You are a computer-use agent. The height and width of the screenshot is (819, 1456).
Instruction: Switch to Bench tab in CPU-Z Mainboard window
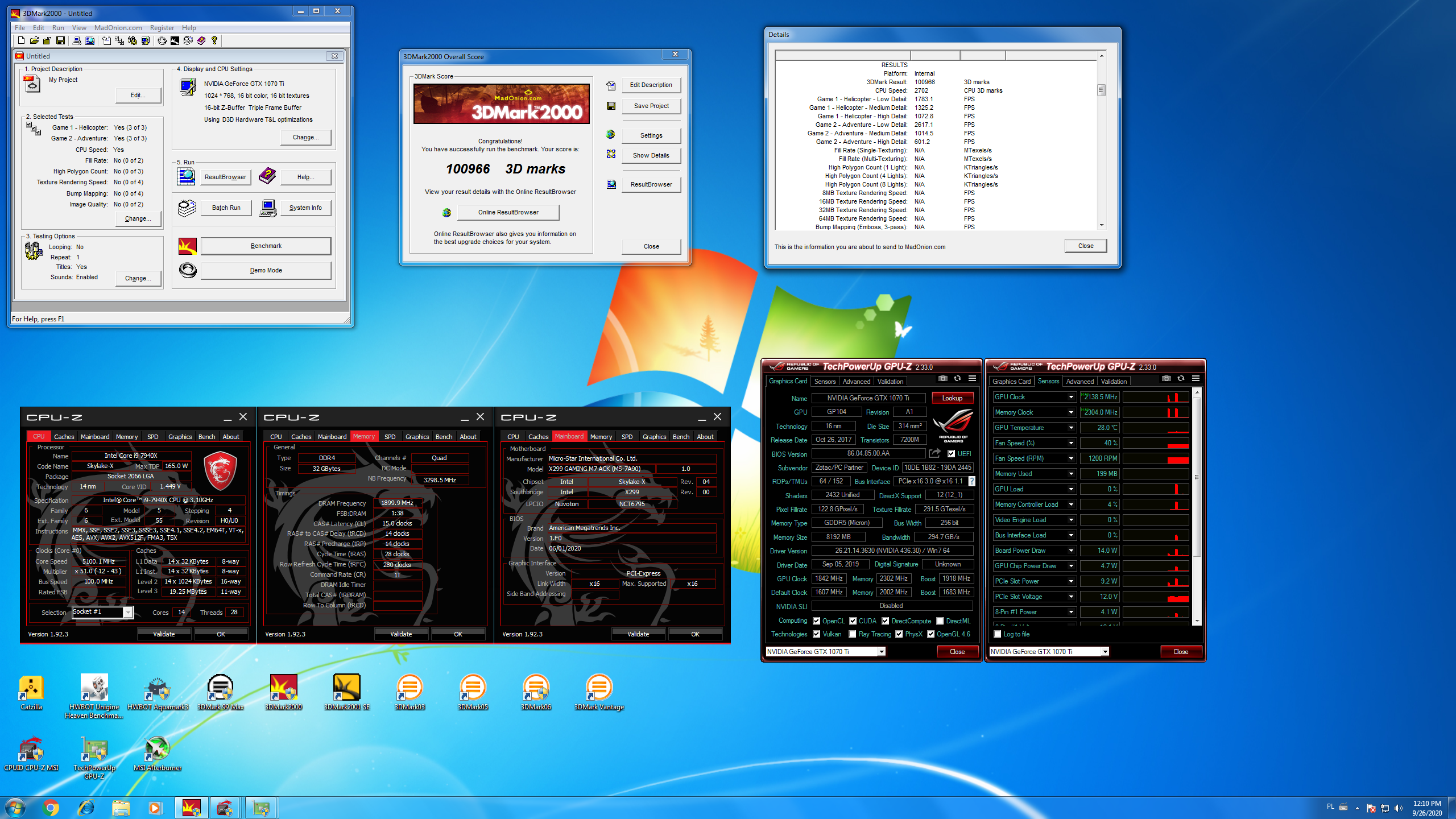coord(681,436)
